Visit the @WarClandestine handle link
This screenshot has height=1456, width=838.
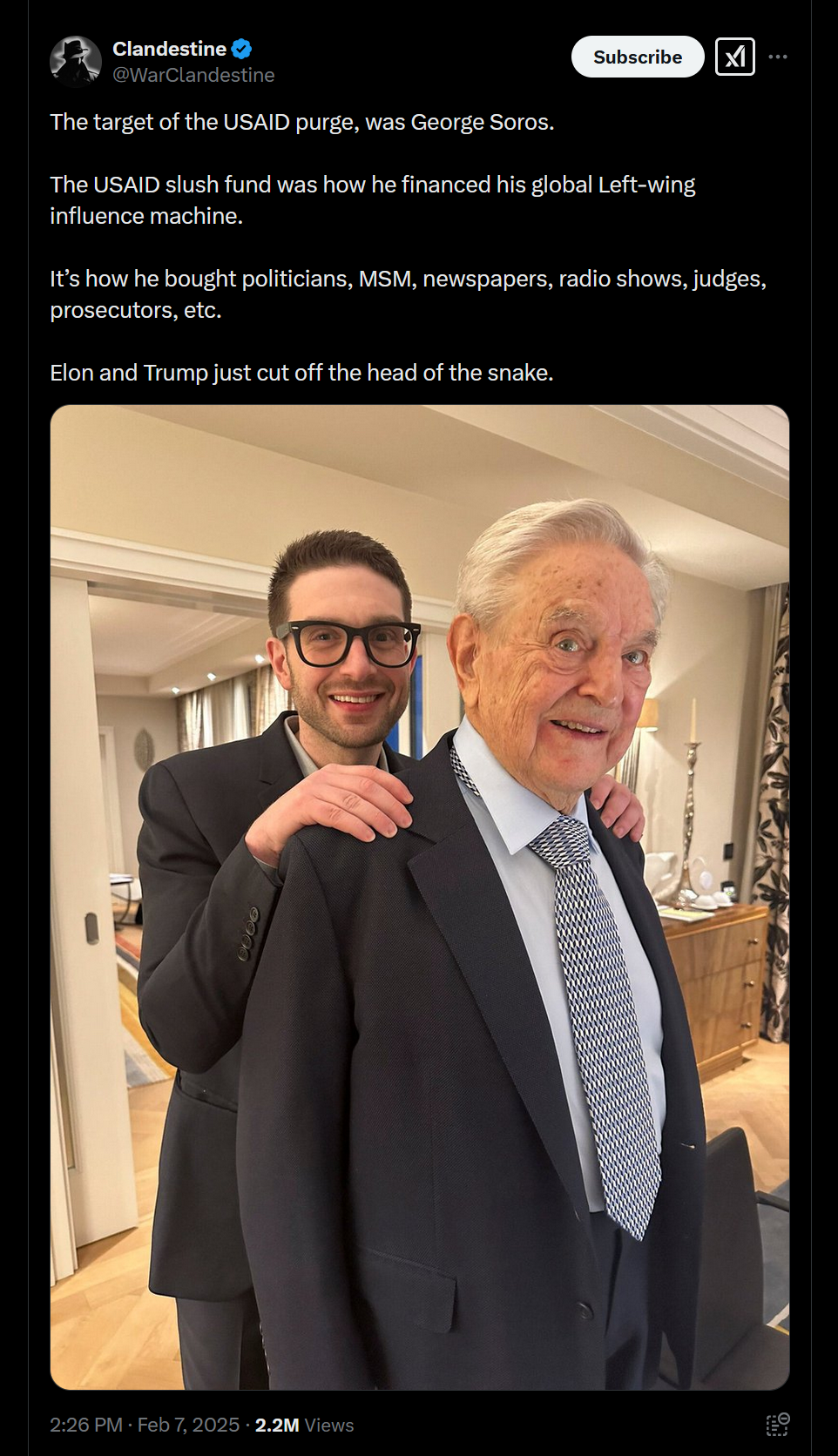(x=193, y=76)
